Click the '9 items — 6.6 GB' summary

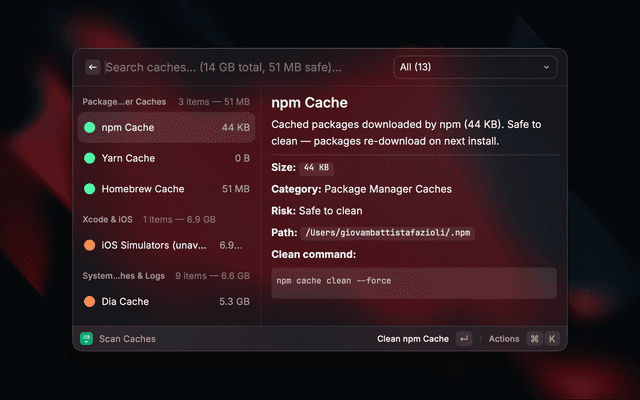coord(212,276)
